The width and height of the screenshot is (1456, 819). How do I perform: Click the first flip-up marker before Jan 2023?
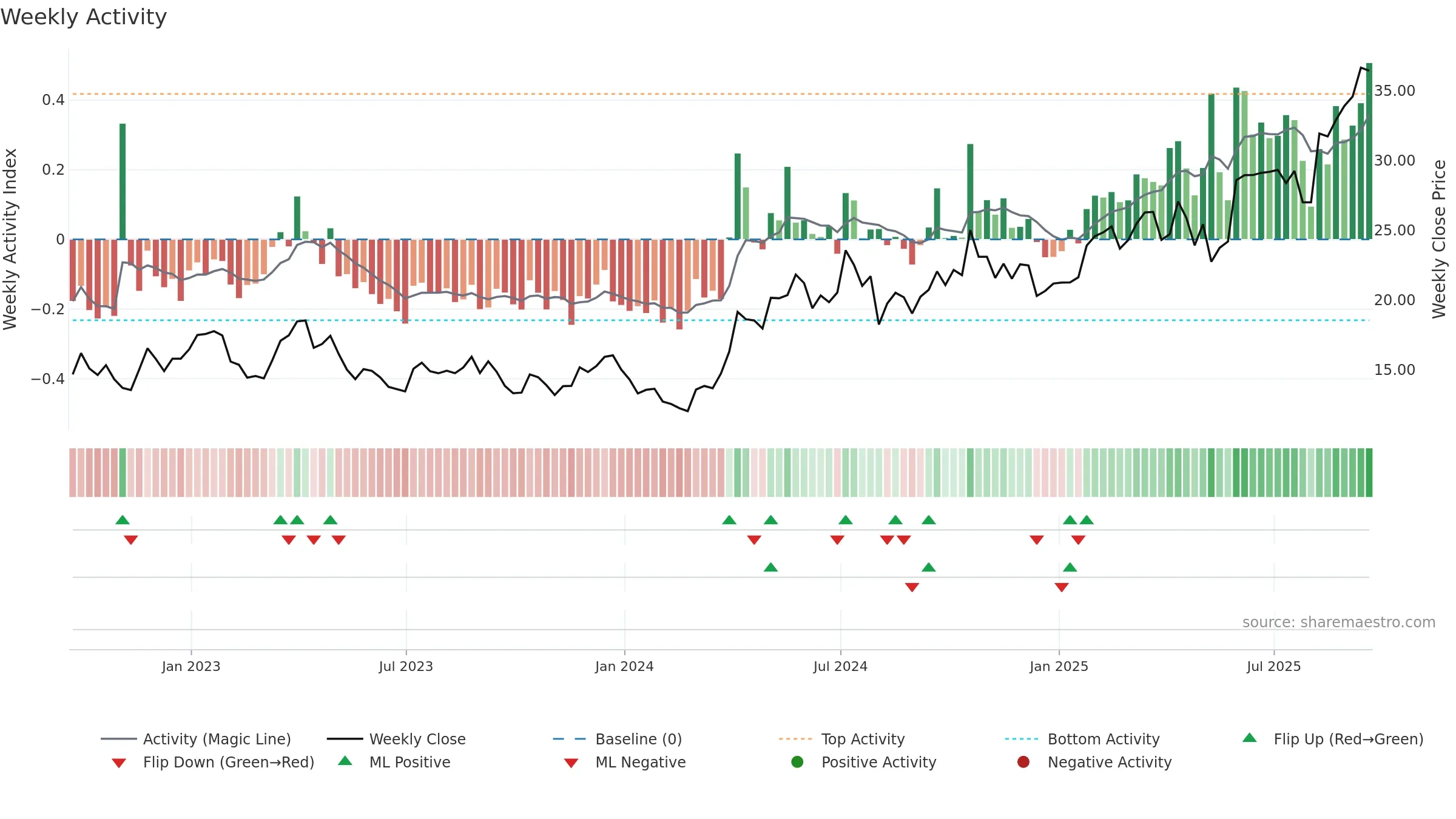[x=123, y=520]
